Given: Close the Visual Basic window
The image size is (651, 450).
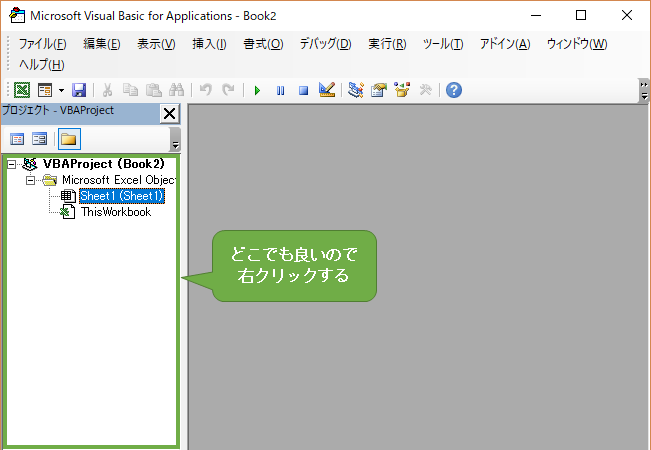Looking at the screenshot, I should (x=627, y=16).
